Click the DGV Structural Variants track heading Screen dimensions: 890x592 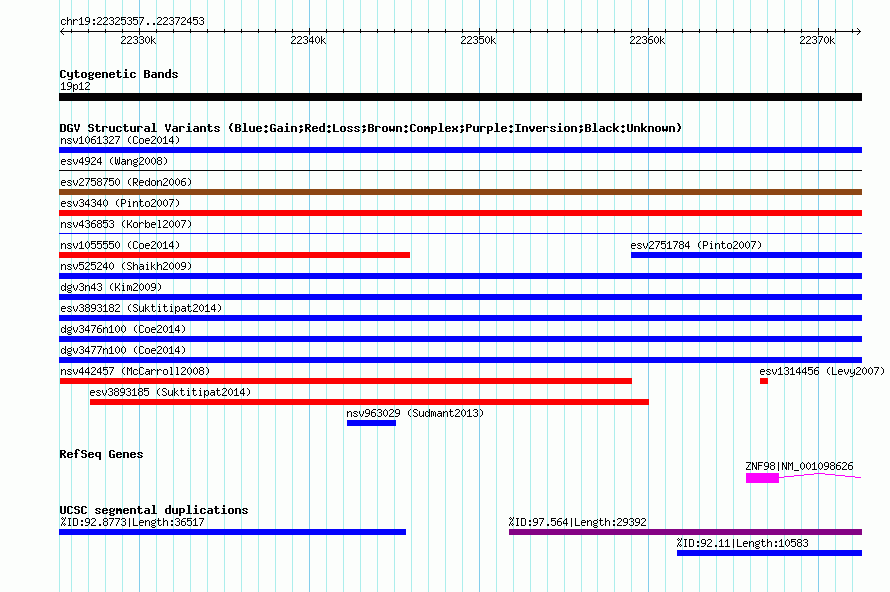[x=371, y=128]
